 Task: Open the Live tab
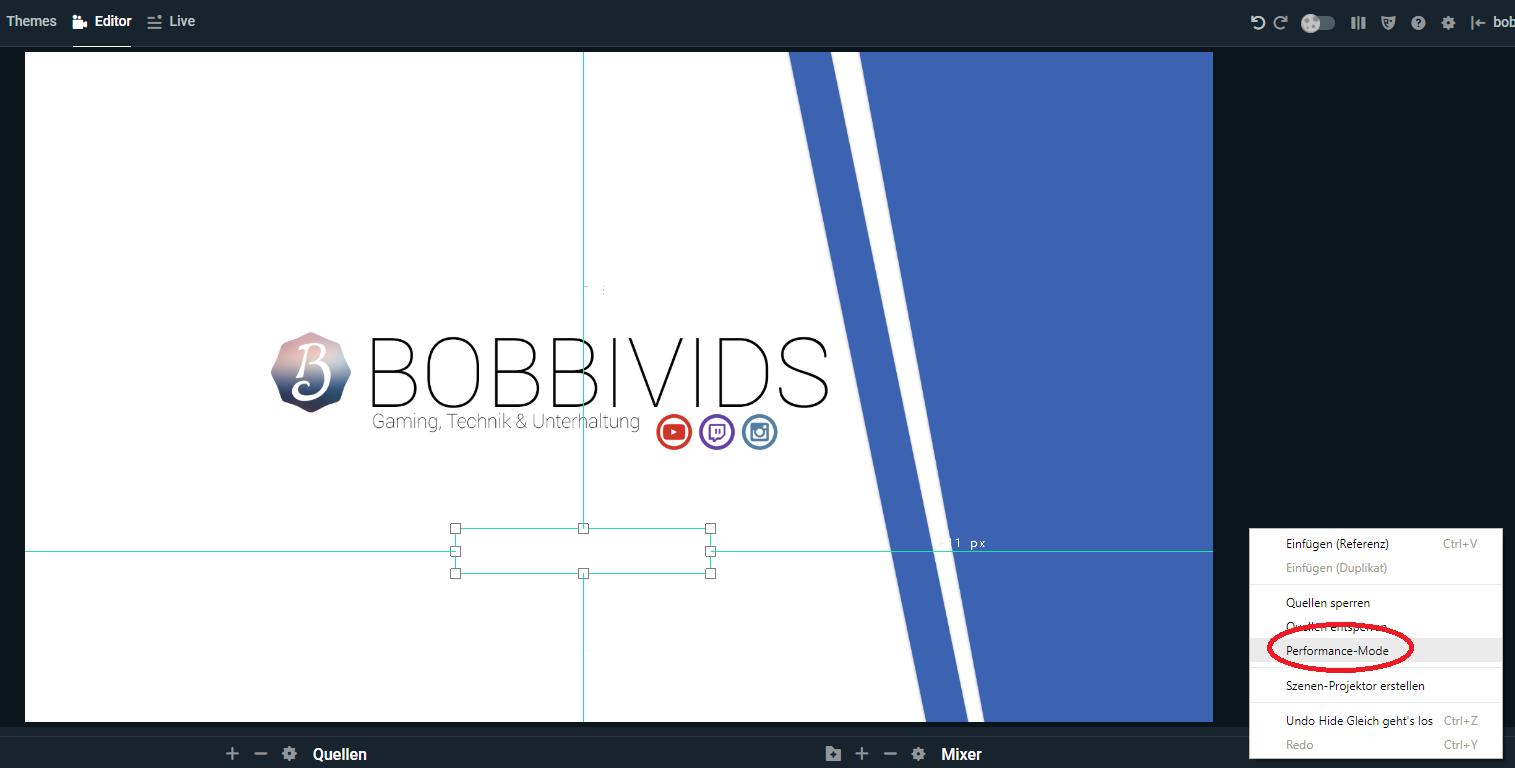click(171, 21)
